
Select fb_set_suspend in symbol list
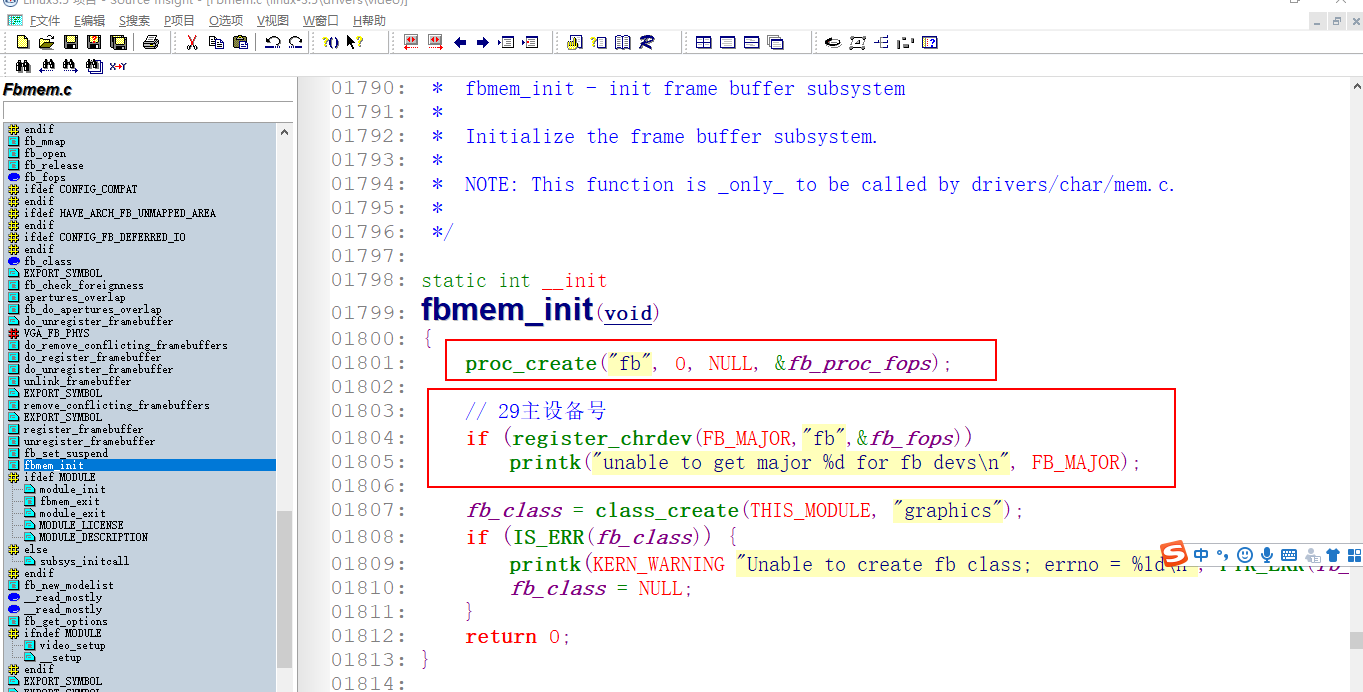(65, 453)
